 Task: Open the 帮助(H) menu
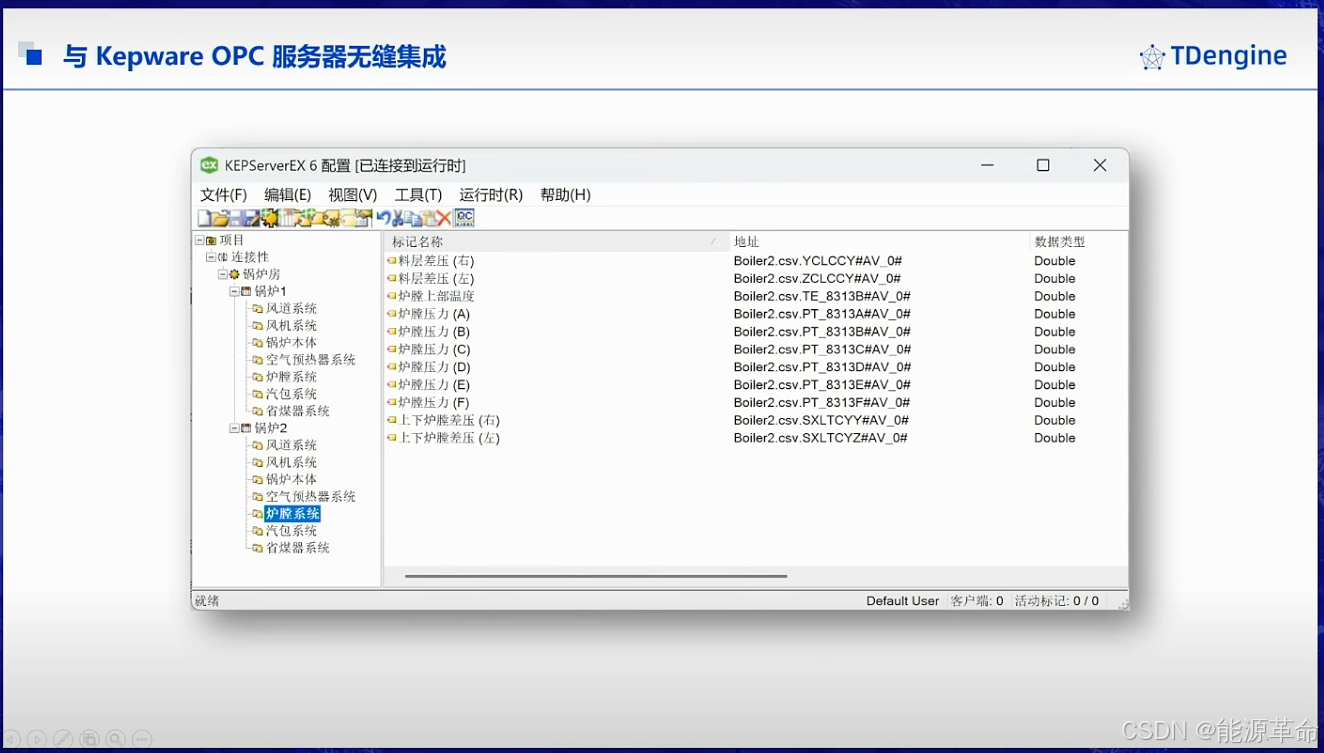point(565,195)
